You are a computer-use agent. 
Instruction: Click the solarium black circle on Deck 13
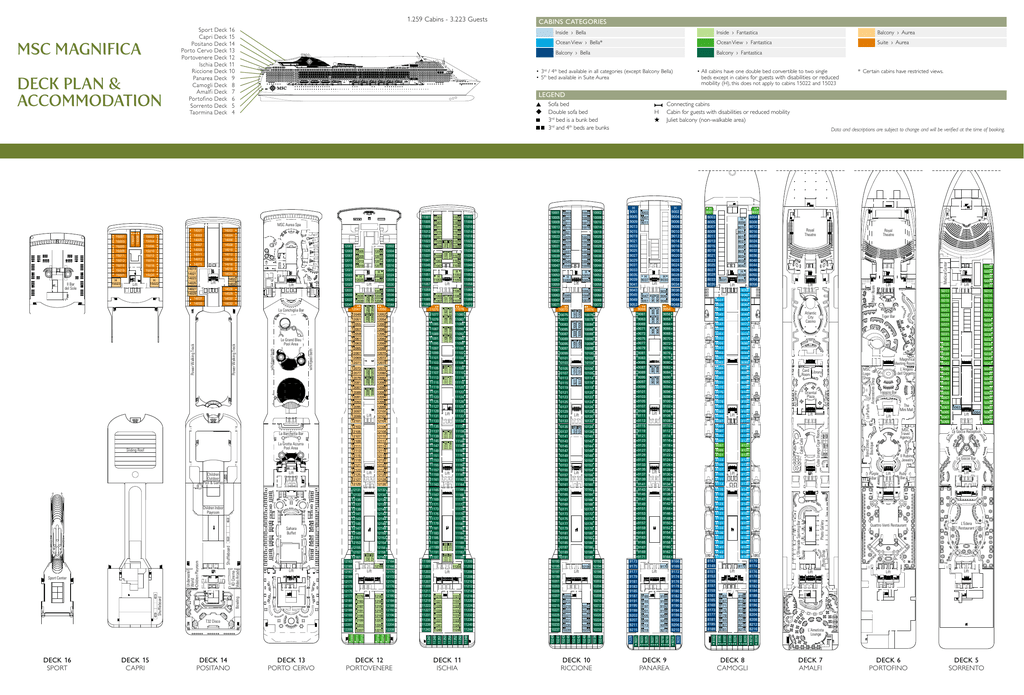pyautogui.click(x=291, y=391)
